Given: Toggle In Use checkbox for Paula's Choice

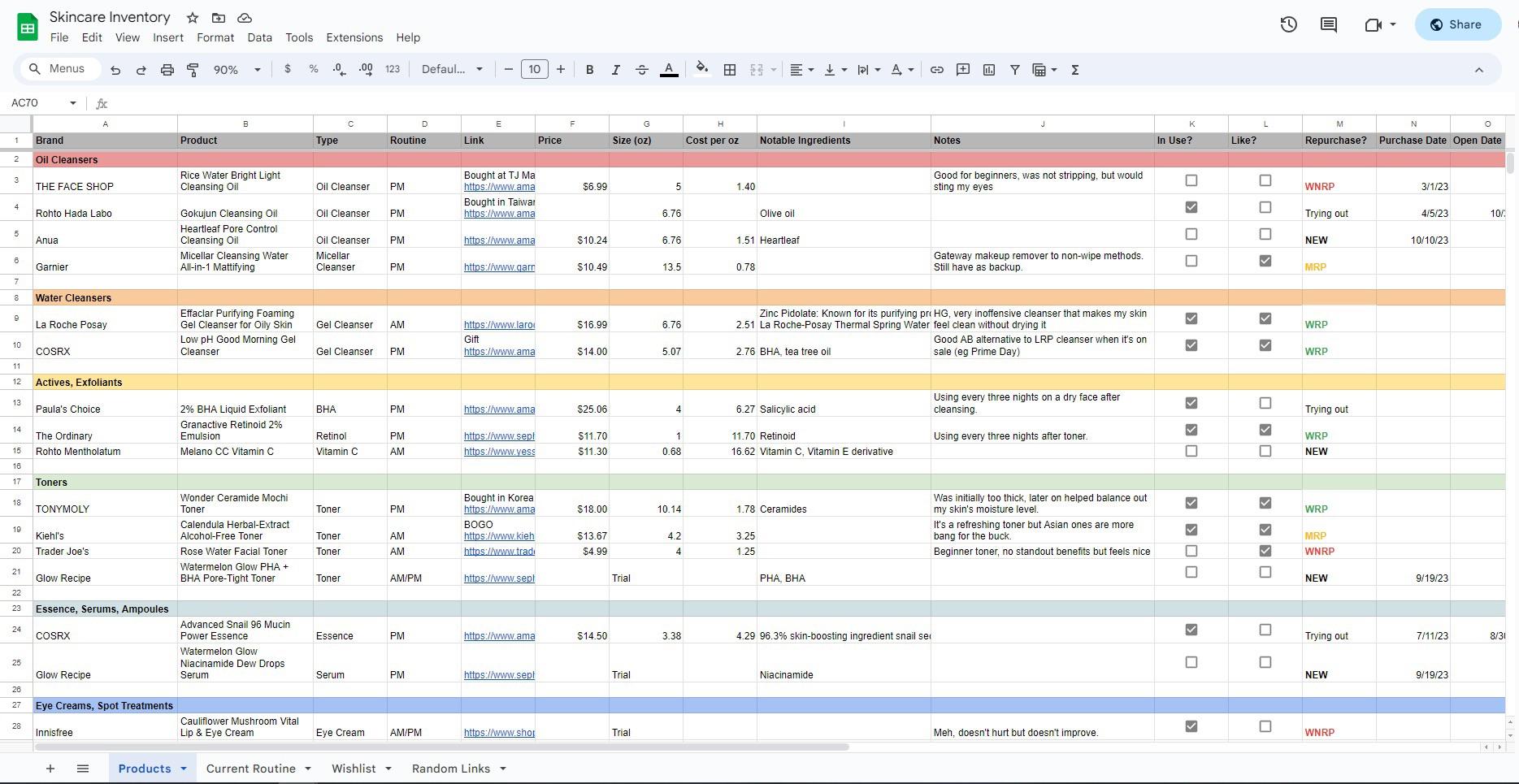Looking at the screenshot, I should pyautogui.click(x=1191, y=403).
